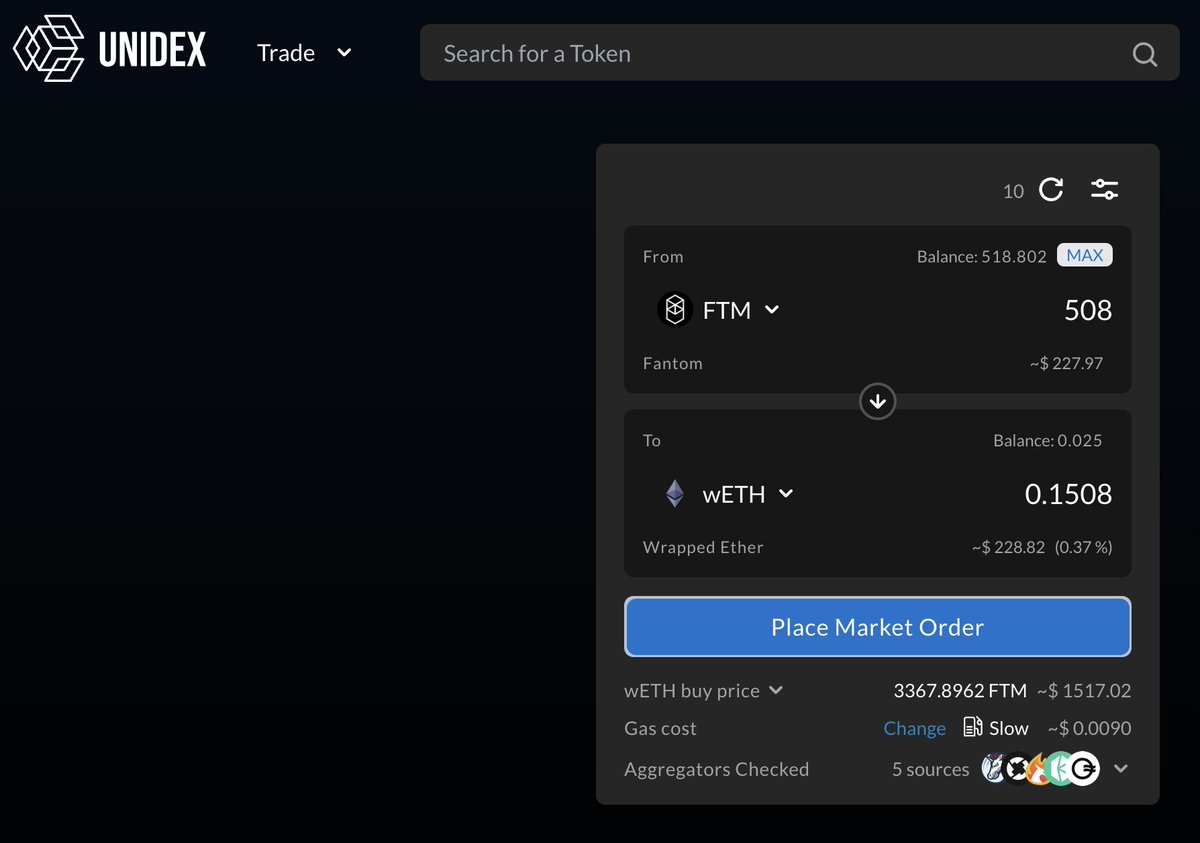1200x843 pixels.
Task: Edit the To amount 0.1508
Action: tap(1068, 494)
